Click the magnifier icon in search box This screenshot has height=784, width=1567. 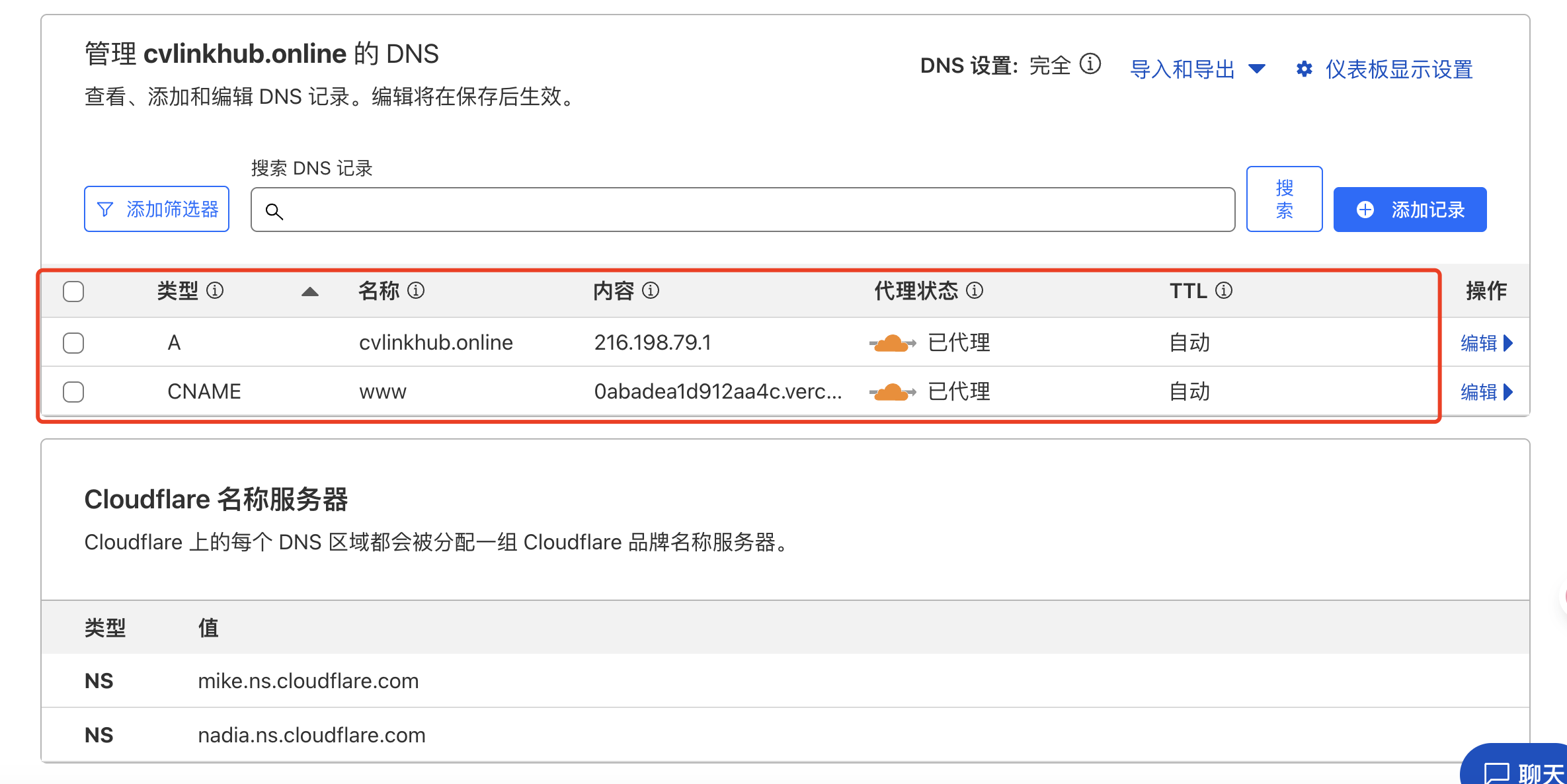pyautogui.click(x=274, y=211)
